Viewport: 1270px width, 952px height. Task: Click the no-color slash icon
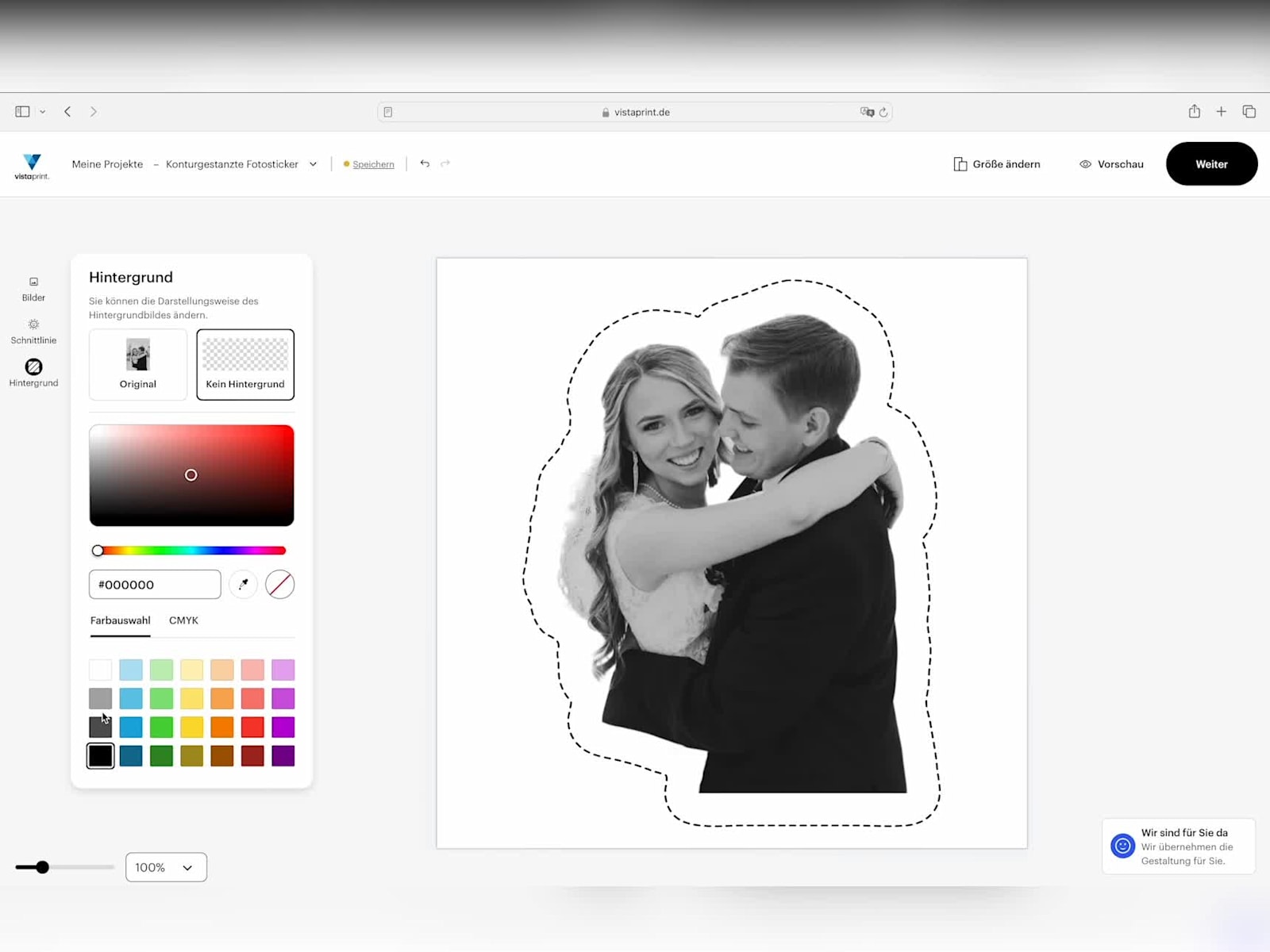[x=279, y=585]
